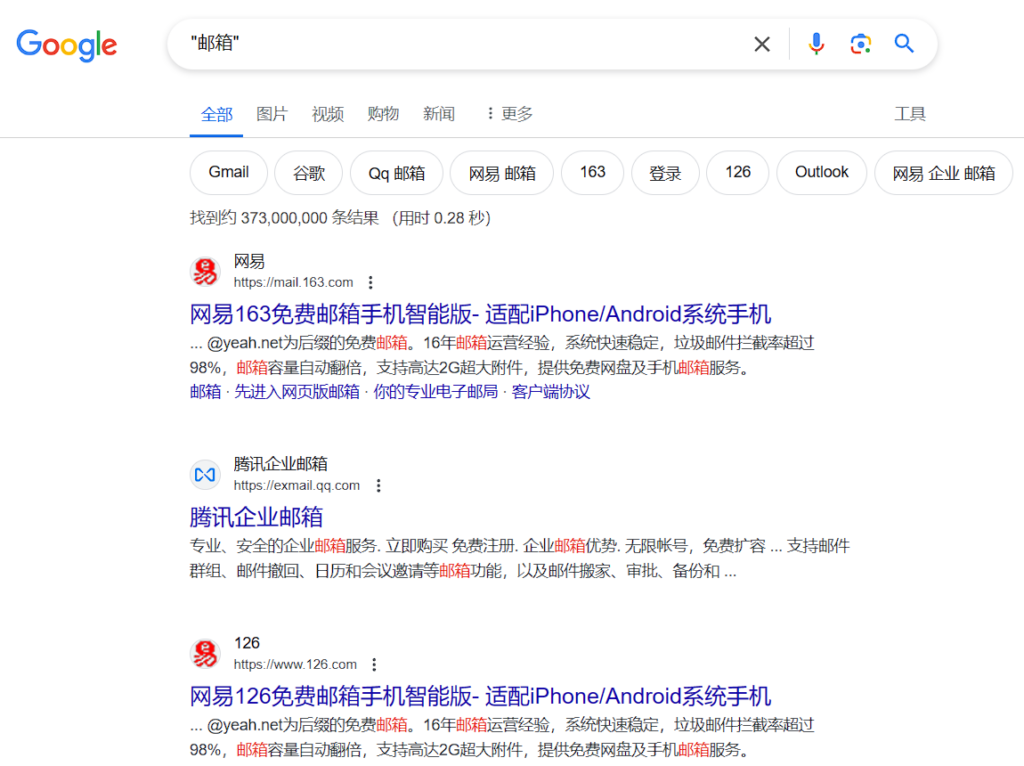Open options menu beside mail.163.com URL
Viewport: 1024px width, 766px height.
coord(370,282)
